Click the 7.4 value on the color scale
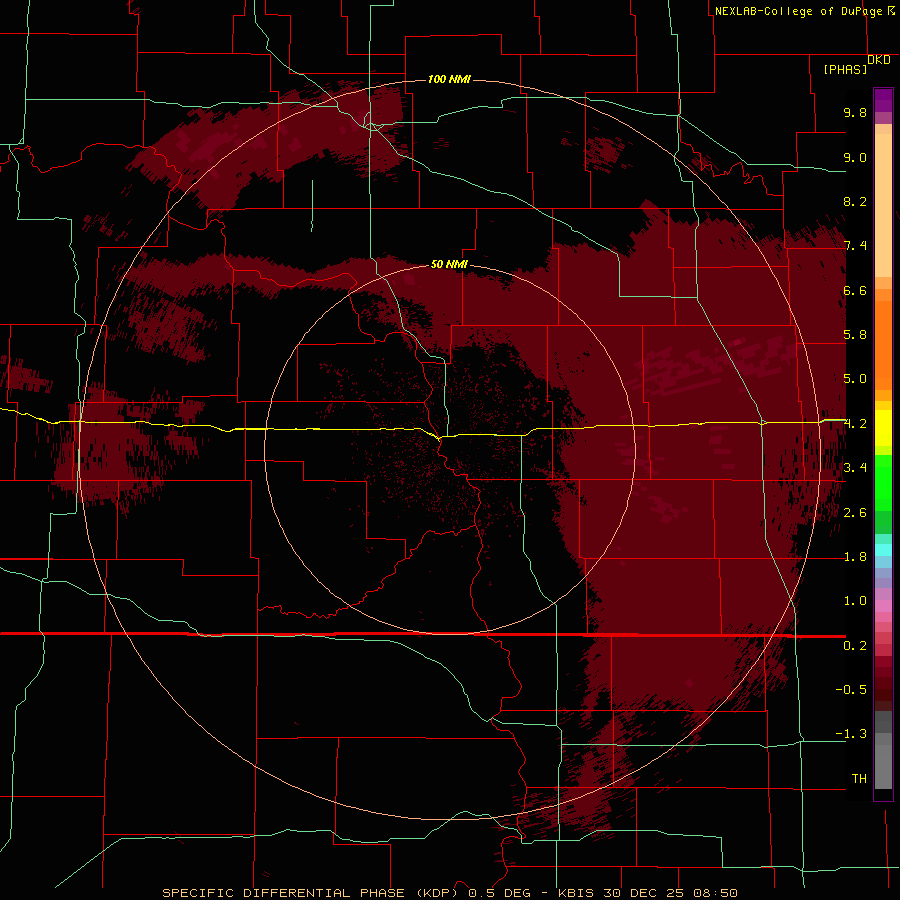The width and height of the screenshot is (900, 900). pos(855,246)
